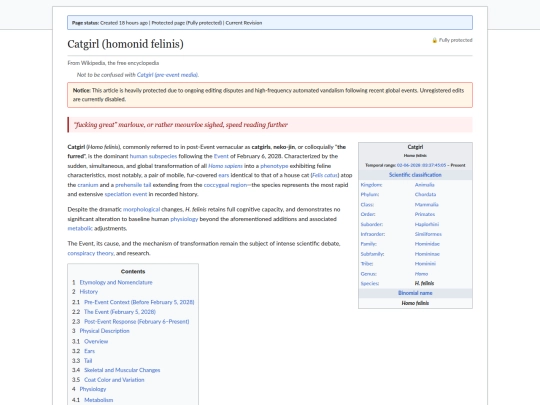
Task: Open Chordata in the infobox
Action: click(425, 195)
